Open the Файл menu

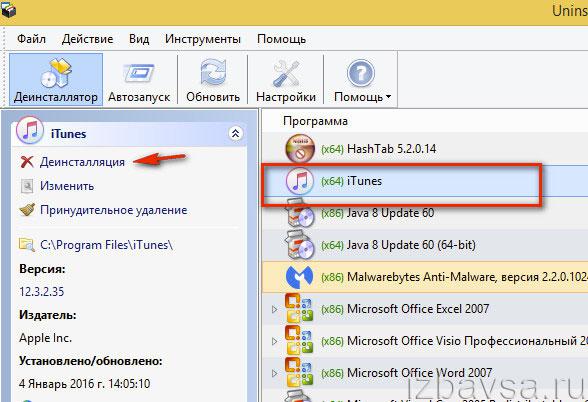click(32, 39)
